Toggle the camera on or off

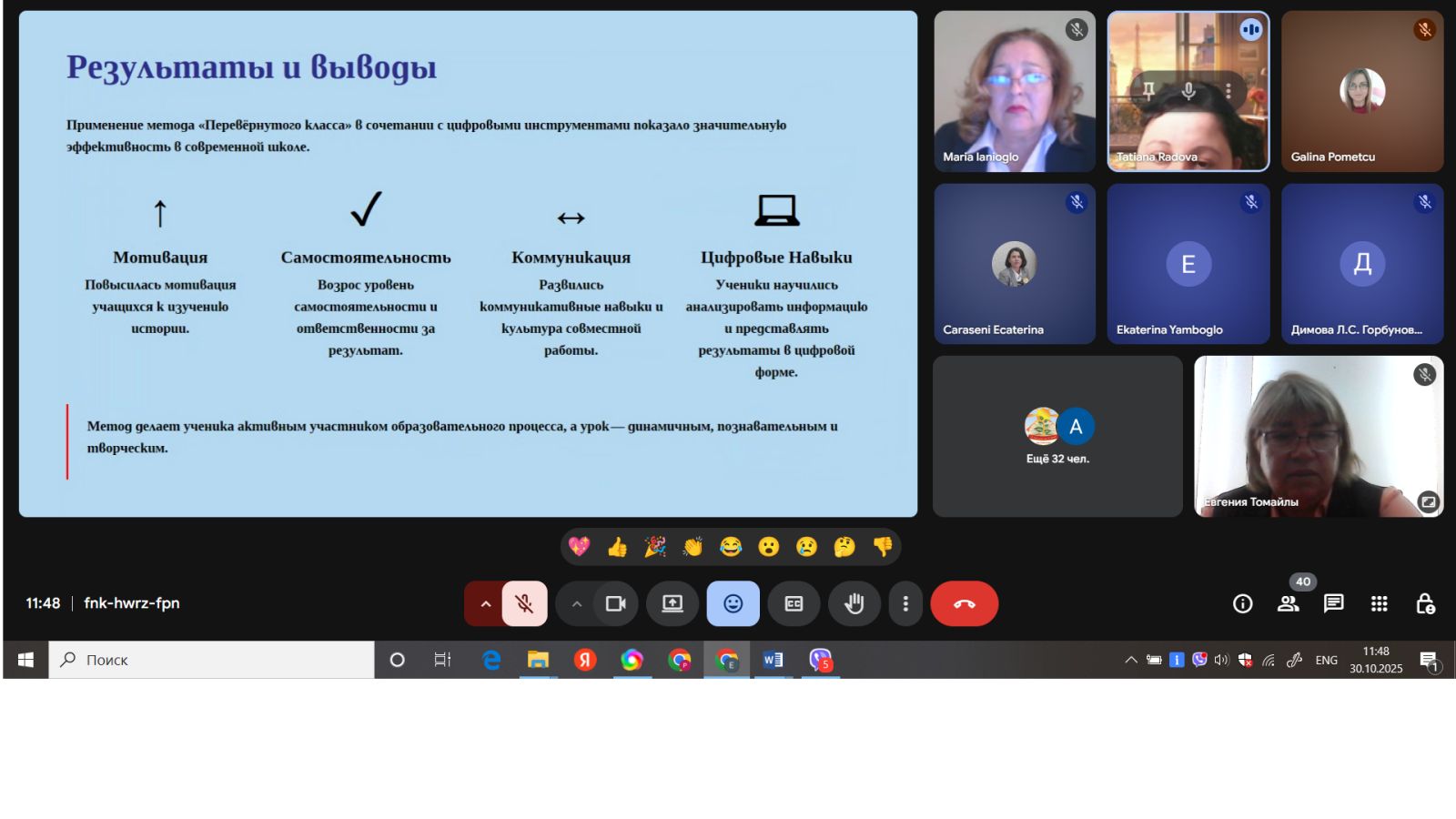(x=615, y=603)
